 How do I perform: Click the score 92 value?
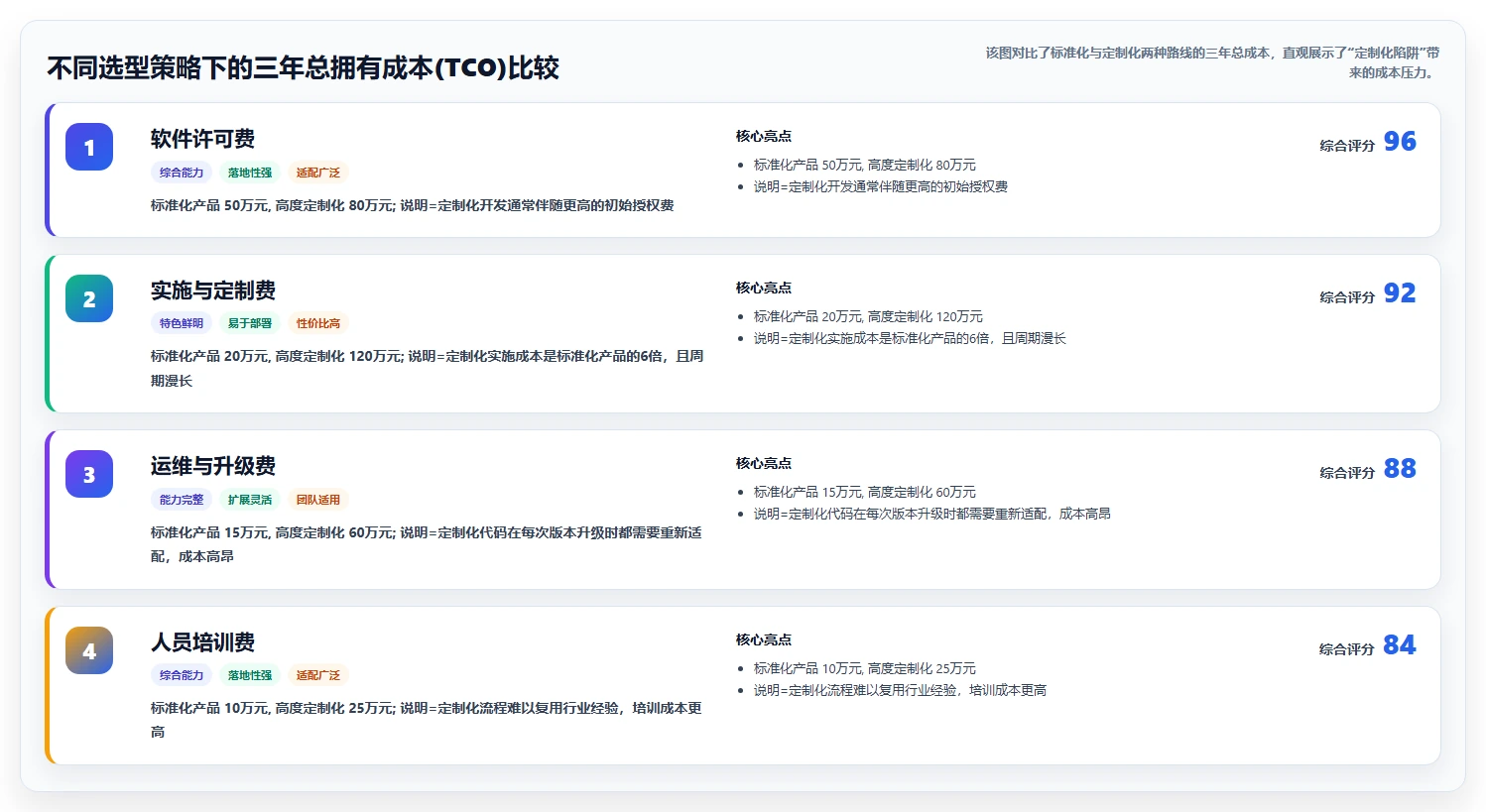pos(1400,293)
